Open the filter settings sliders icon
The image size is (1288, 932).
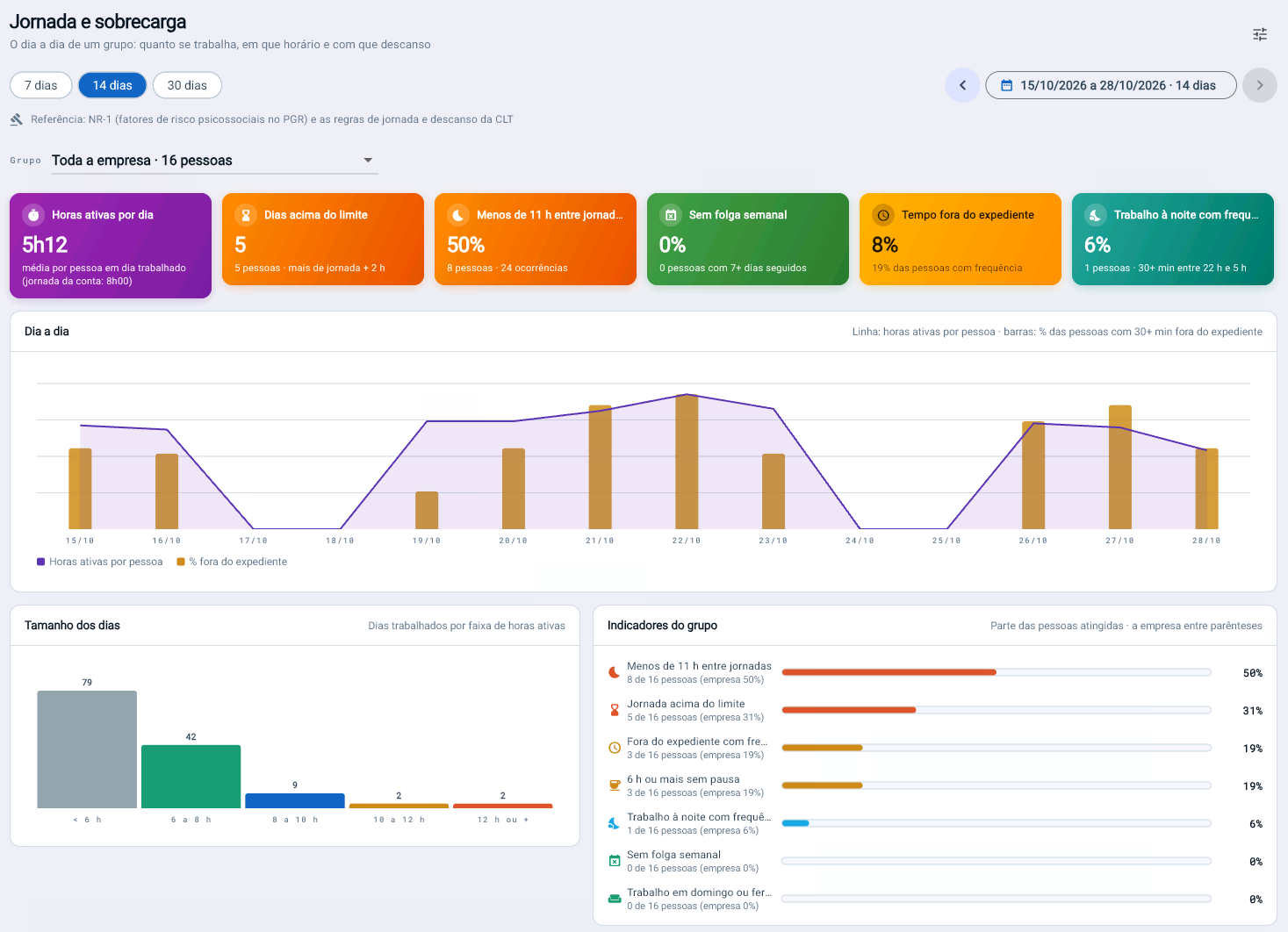1260,34
